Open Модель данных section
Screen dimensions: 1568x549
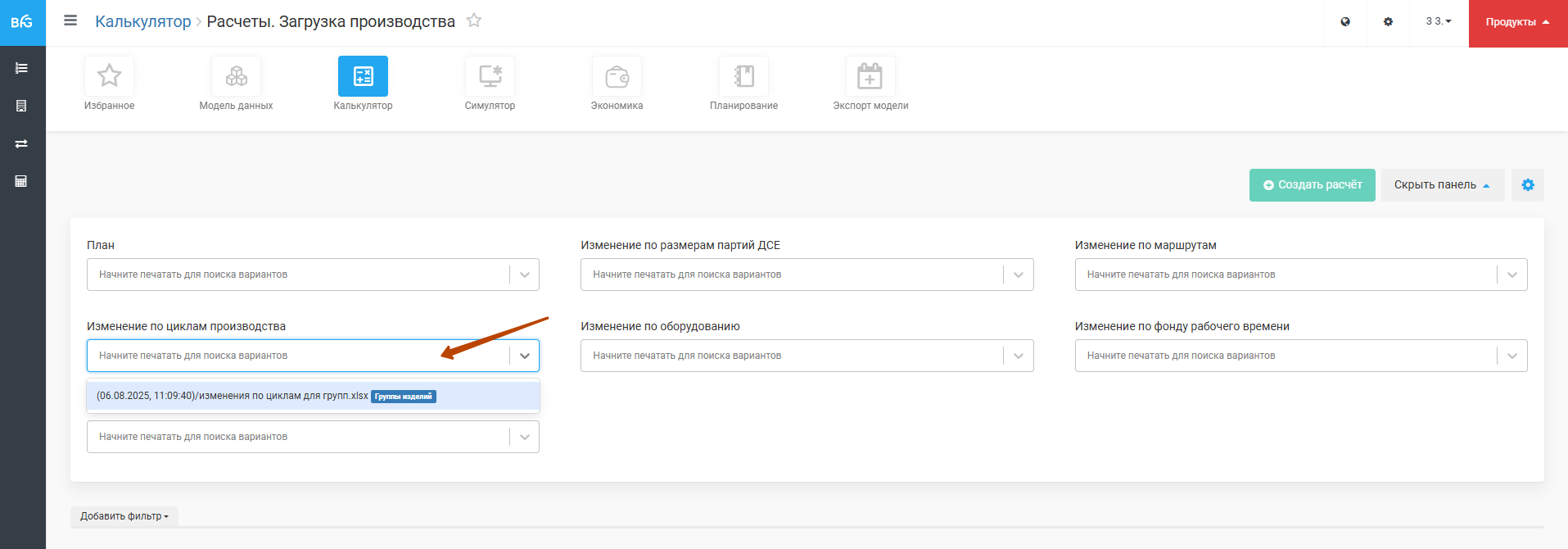[x=236, y=84]
